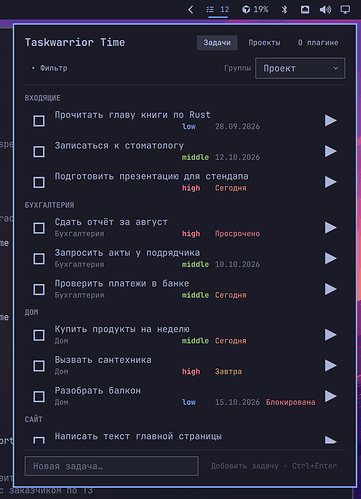Complete task Сдать отчёт за август
361x499 pixels.
tap(39, 228)
